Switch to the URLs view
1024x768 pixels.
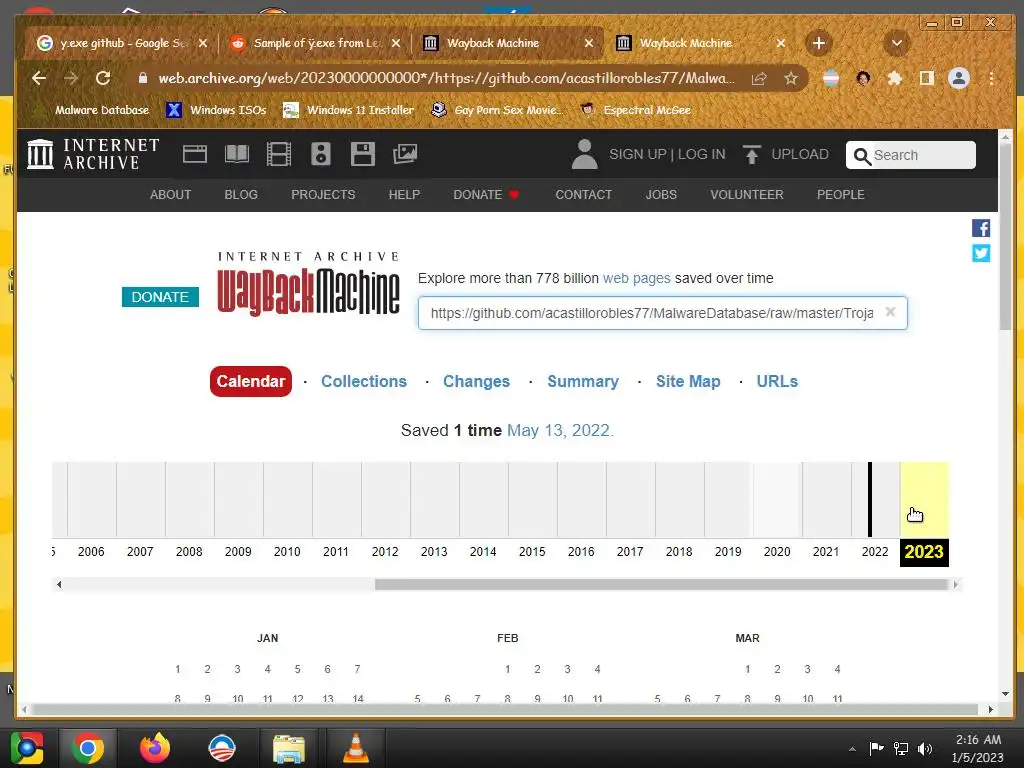tap(777, 381)
